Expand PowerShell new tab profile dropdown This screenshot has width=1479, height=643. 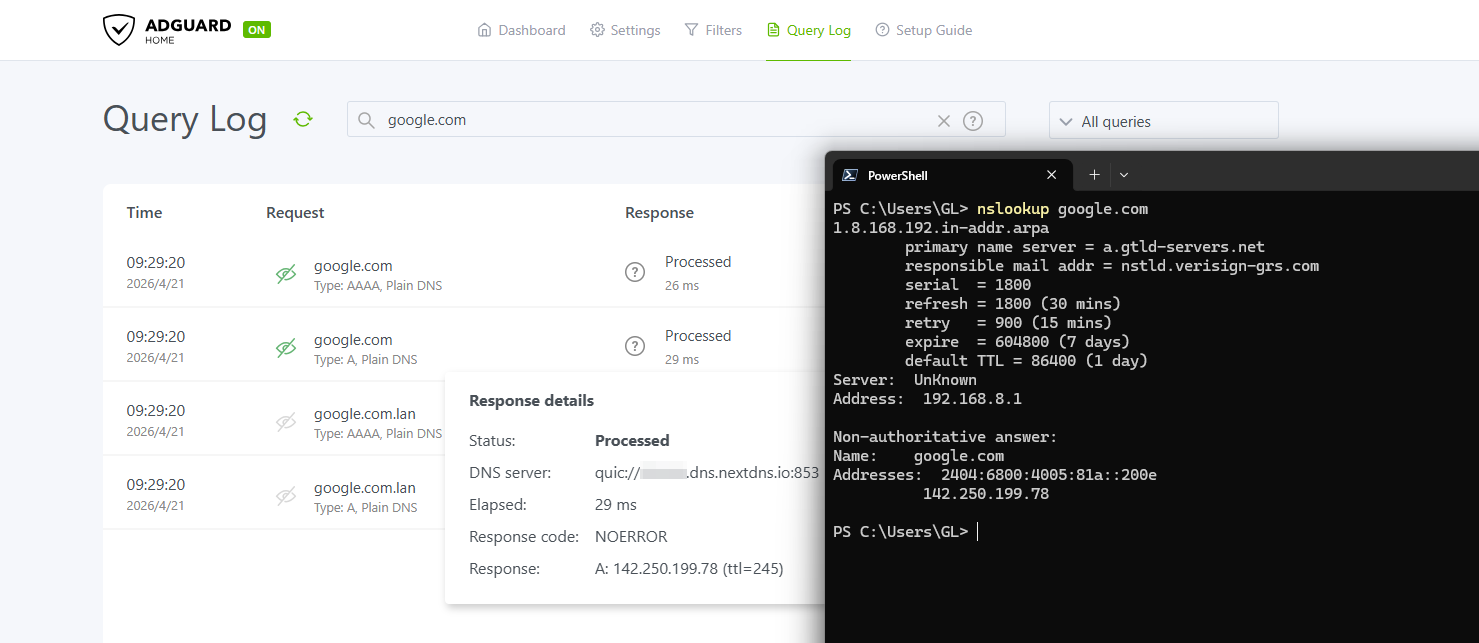[1124, 175]
